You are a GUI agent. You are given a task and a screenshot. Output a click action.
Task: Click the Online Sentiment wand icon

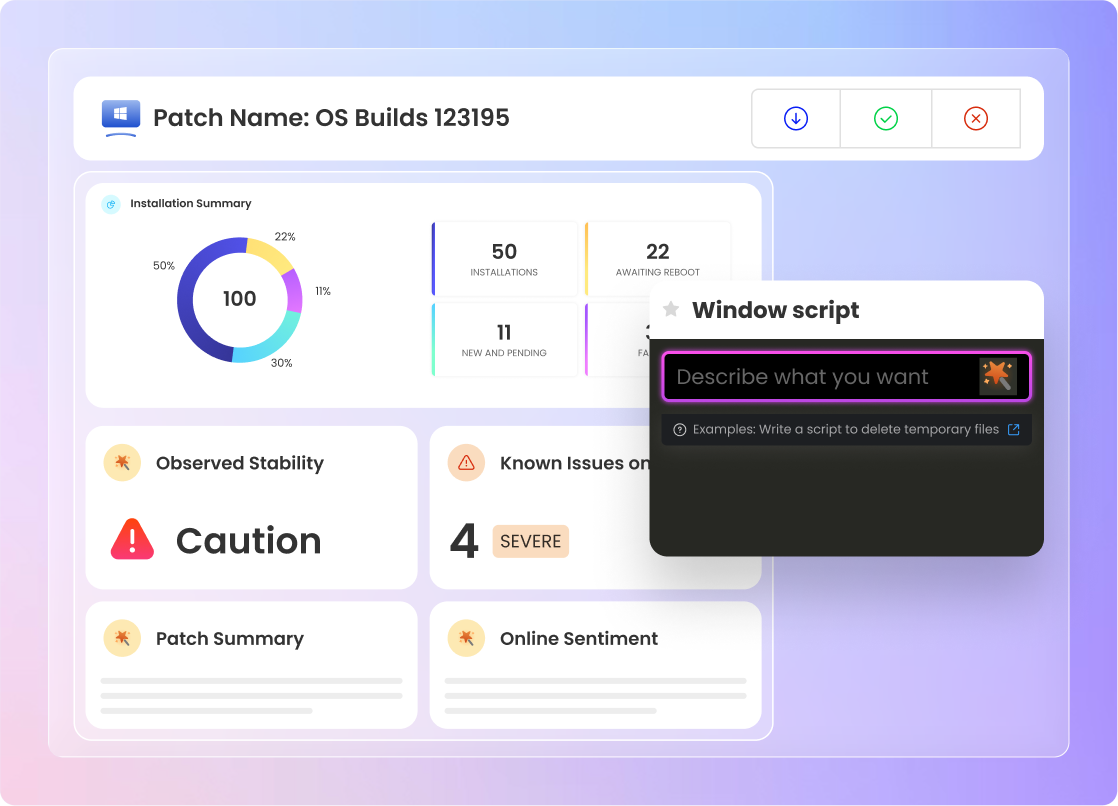pos(466,638)
